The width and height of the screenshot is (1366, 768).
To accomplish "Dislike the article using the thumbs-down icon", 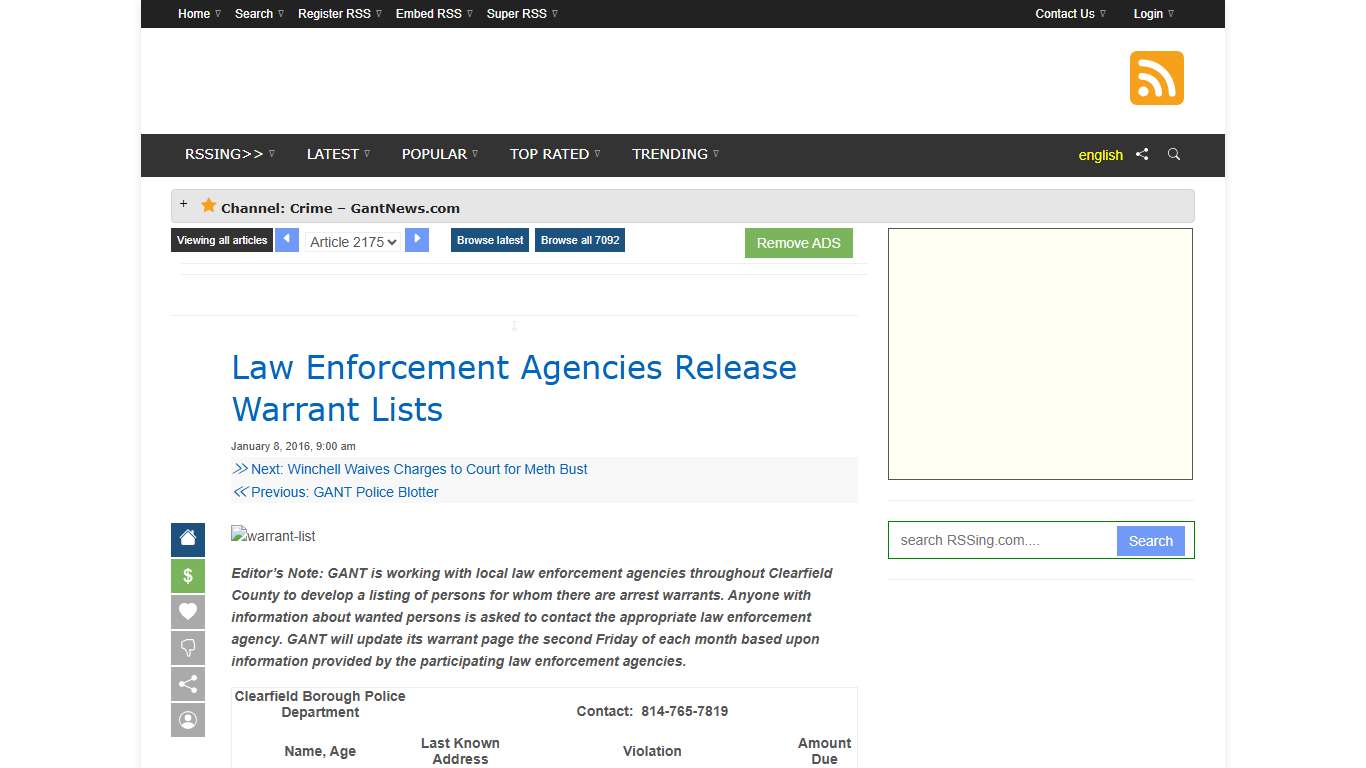I will [187, 648].
